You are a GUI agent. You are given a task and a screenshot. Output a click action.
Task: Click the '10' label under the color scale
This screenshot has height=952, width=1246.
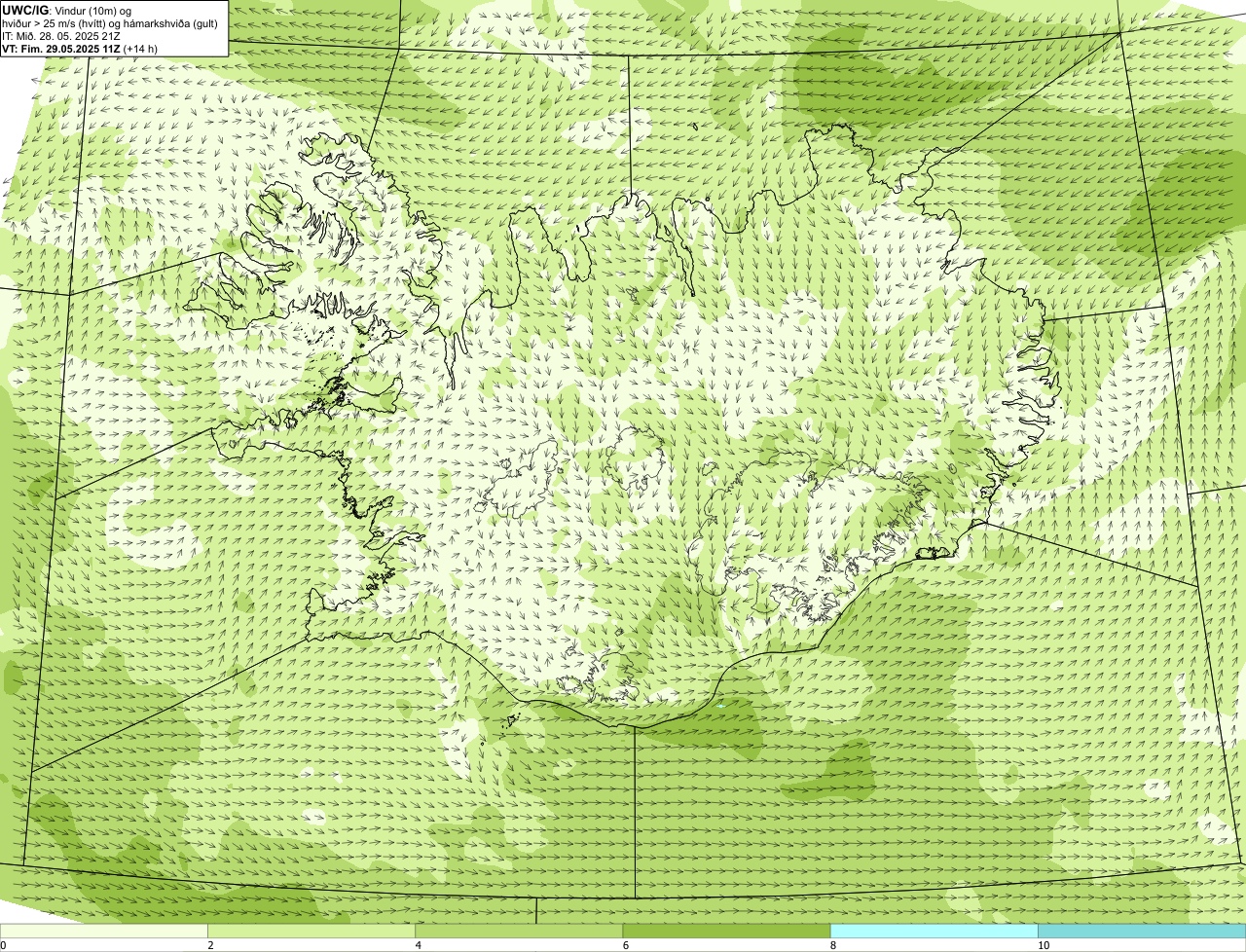(1043, 945)
